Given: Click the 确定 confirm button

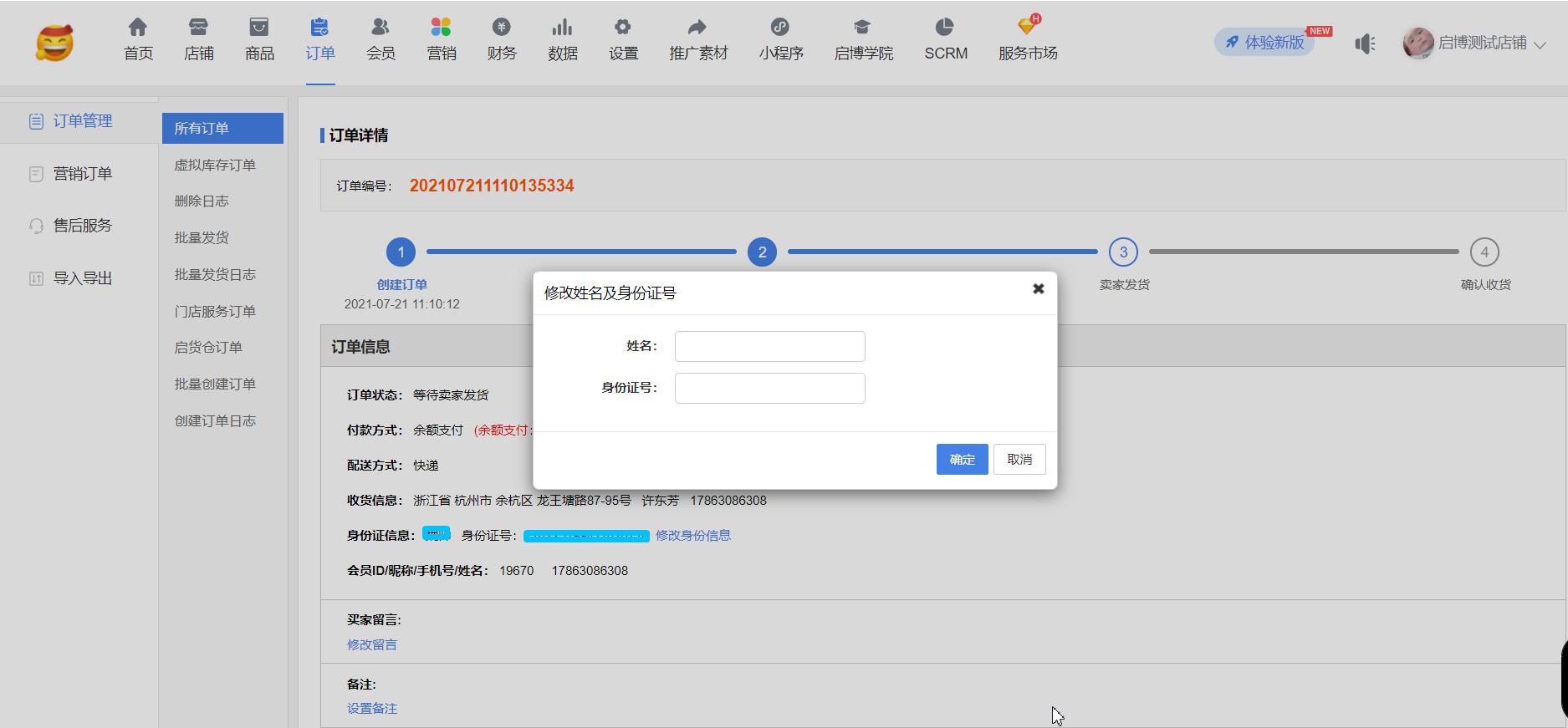Looking at the screenshot, I should [x=962, y=460].
